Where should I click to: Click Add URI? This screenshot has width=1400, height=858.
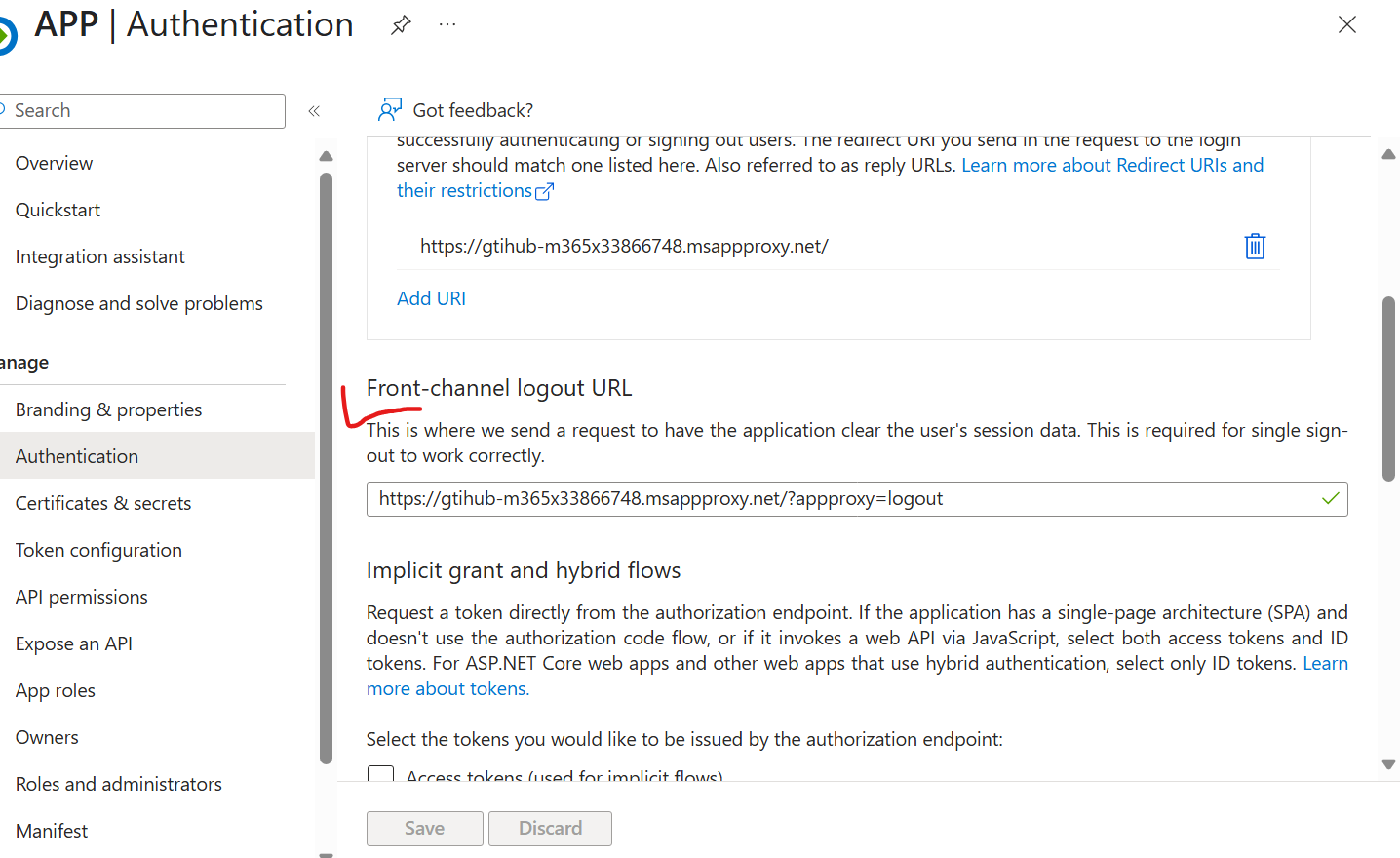click(431, 297)
